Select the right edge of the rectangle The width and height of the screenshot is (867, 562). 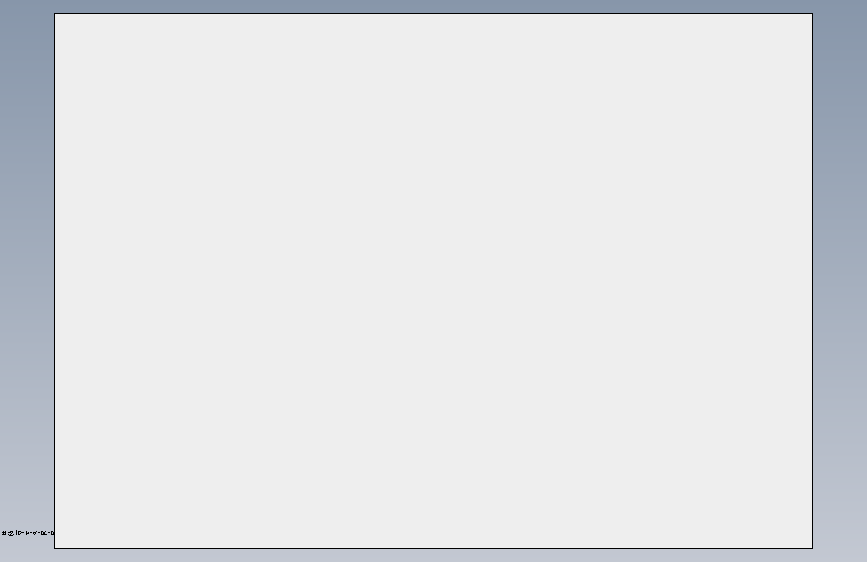click(x=812, y=281)
